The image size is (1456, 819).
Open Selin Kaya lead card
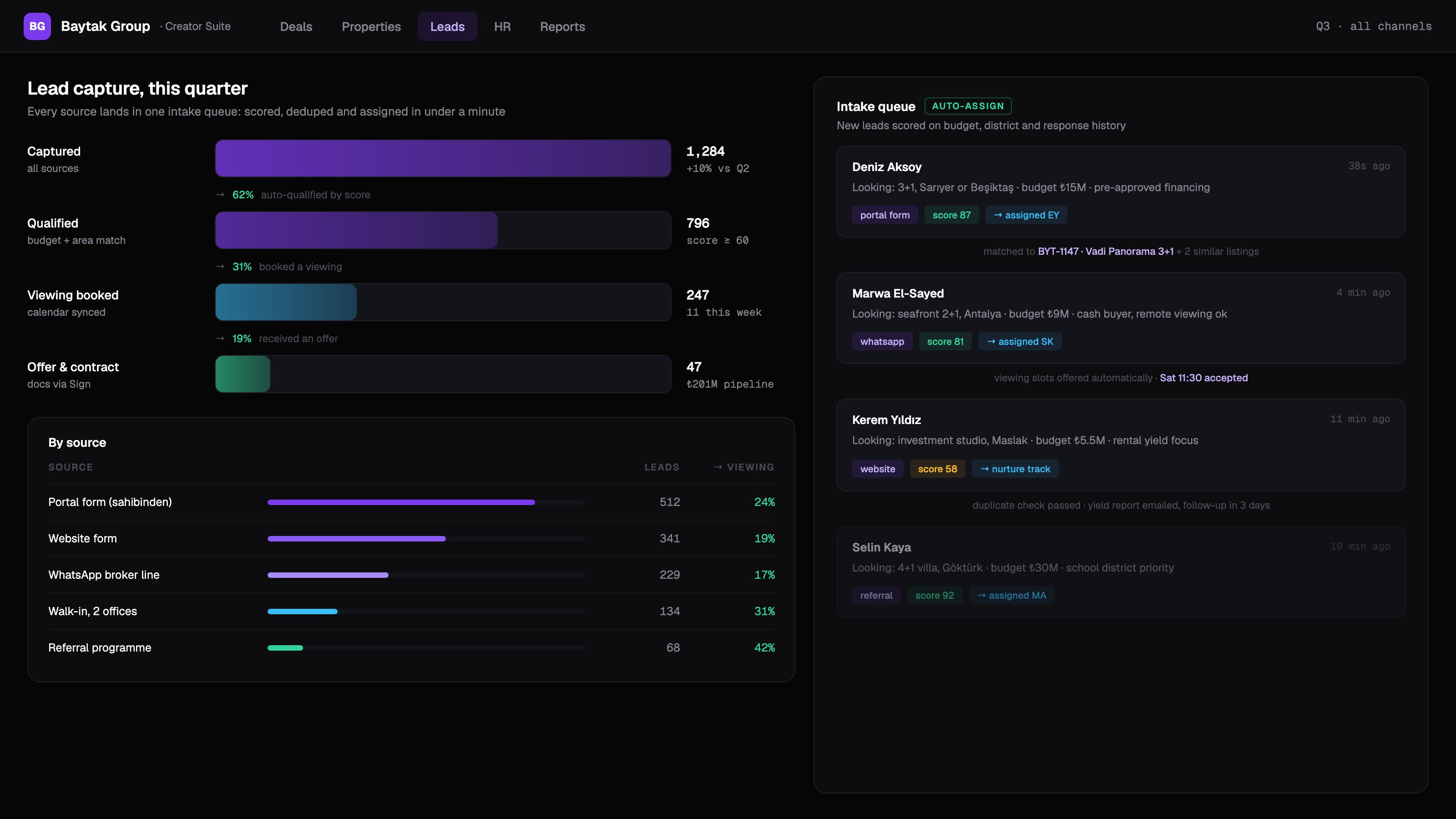(x=1121, y=572)
